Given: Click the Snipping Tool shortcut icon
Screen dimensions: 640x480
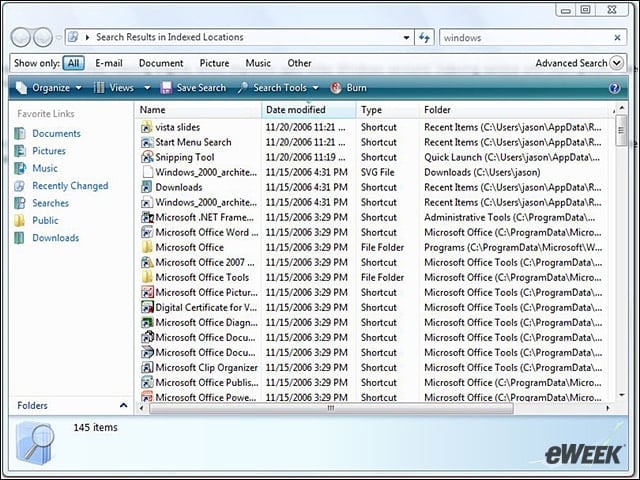Looking at the screenshot, I should tap(147, 157).
